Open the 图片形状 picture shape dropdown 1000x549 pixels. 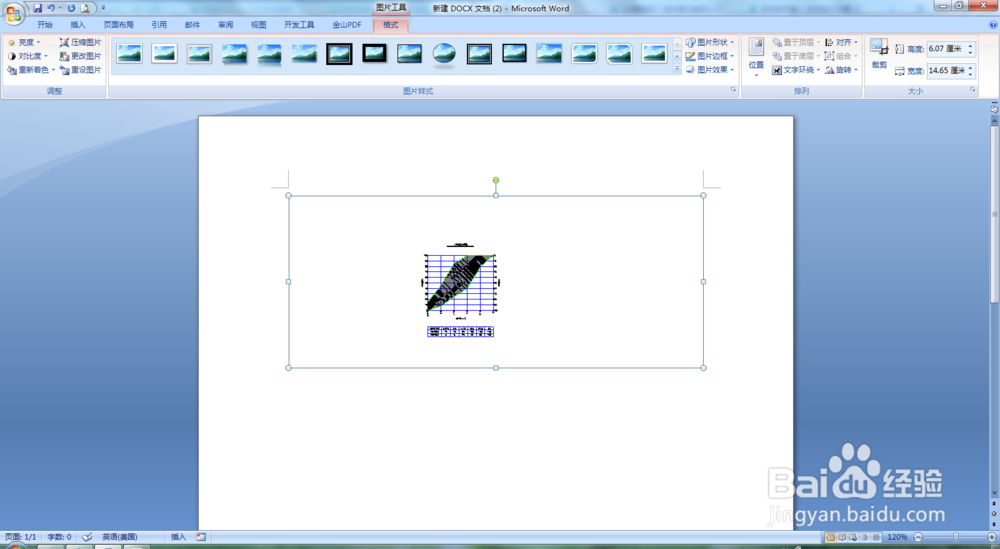(710, 42)
